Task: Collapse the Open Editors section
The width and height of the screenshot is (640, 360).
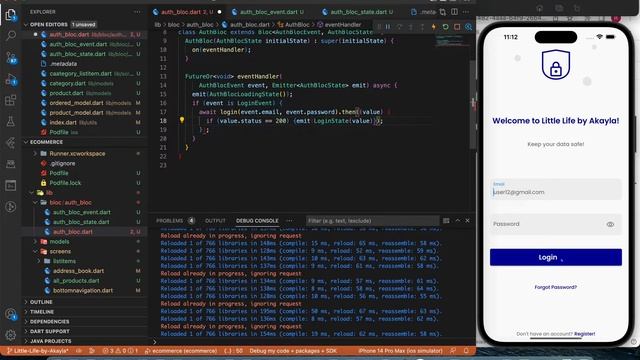Action: (x=26, y=24)
